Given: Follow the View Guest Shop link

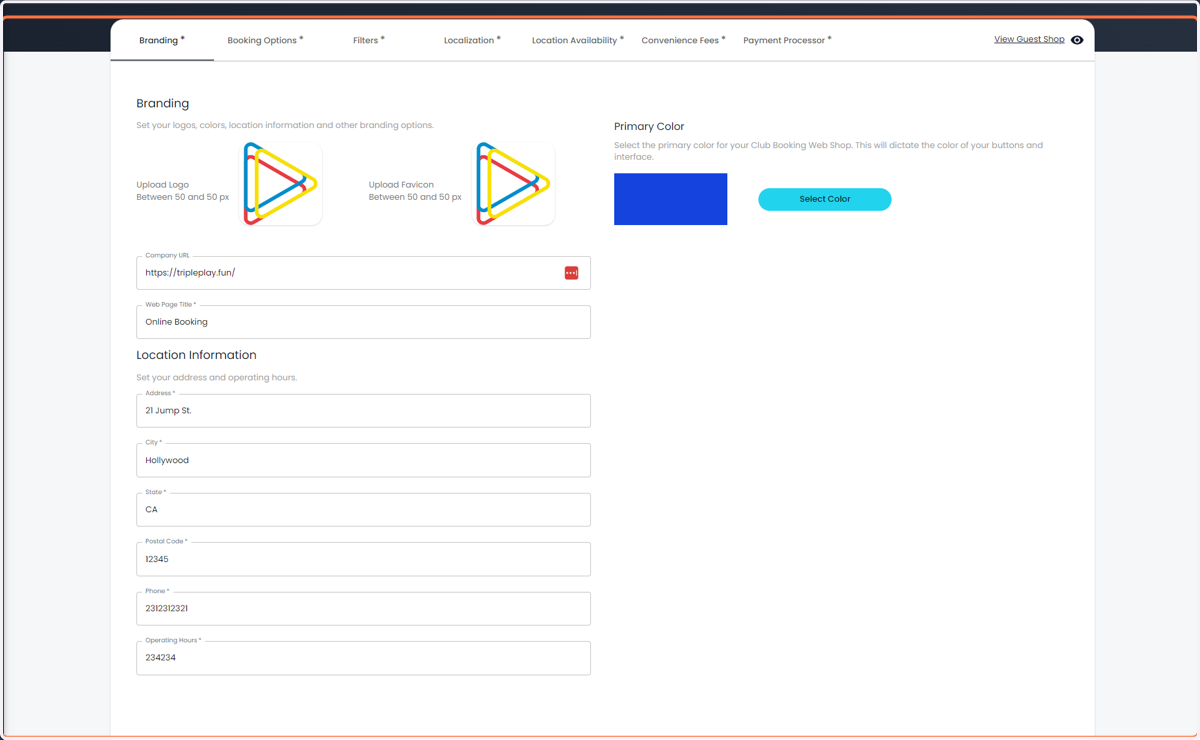Looking at the screenshot, I should pyautogui.click(x=1029, y=40).
